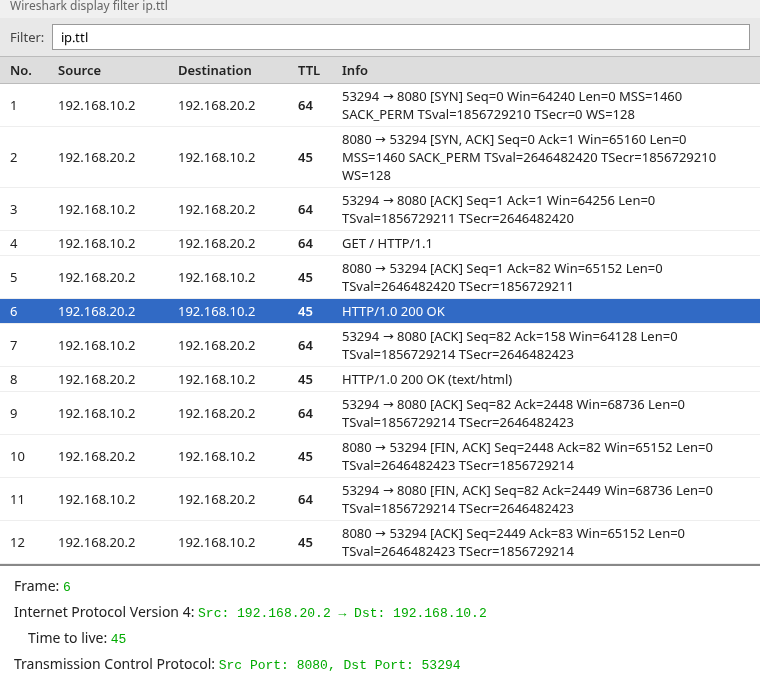The height and width of the screenshot is (685, 760).
Task: Click the ip.ttl filter input field
Action: [x=401, y=37]
